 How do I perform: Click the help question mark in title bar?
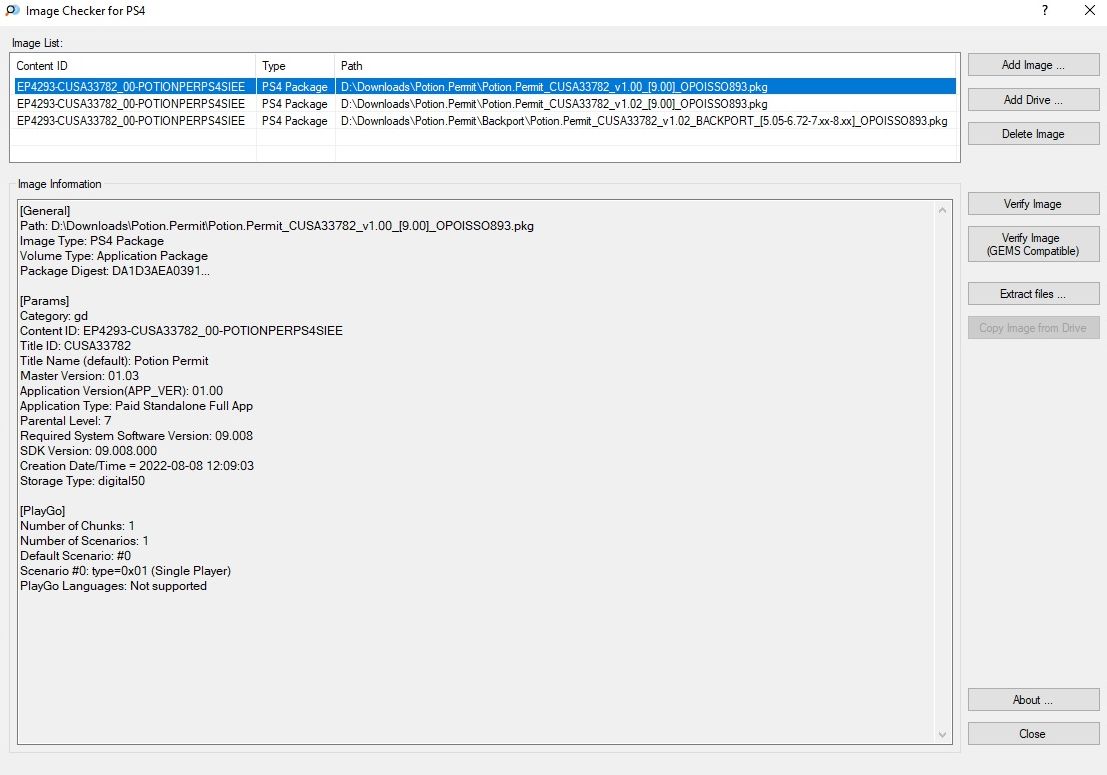(1045, 11)
